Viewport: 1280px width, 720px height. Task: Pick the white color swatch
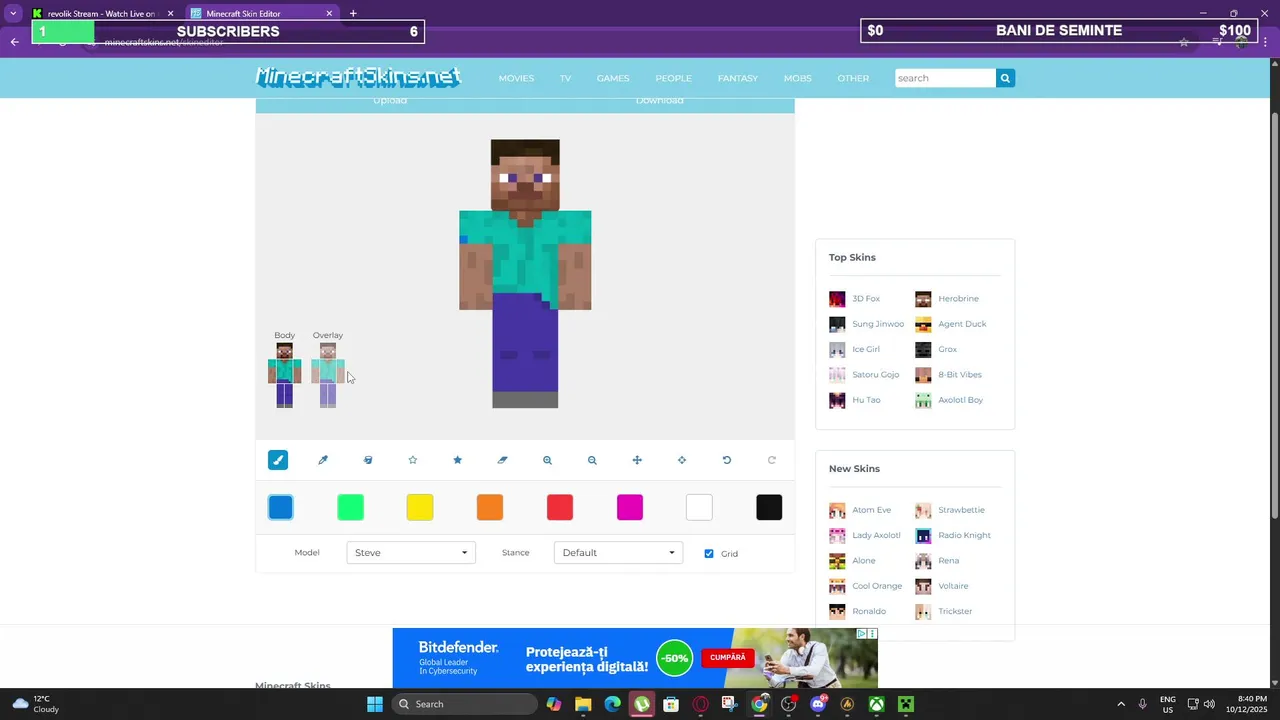pos(699,507)
